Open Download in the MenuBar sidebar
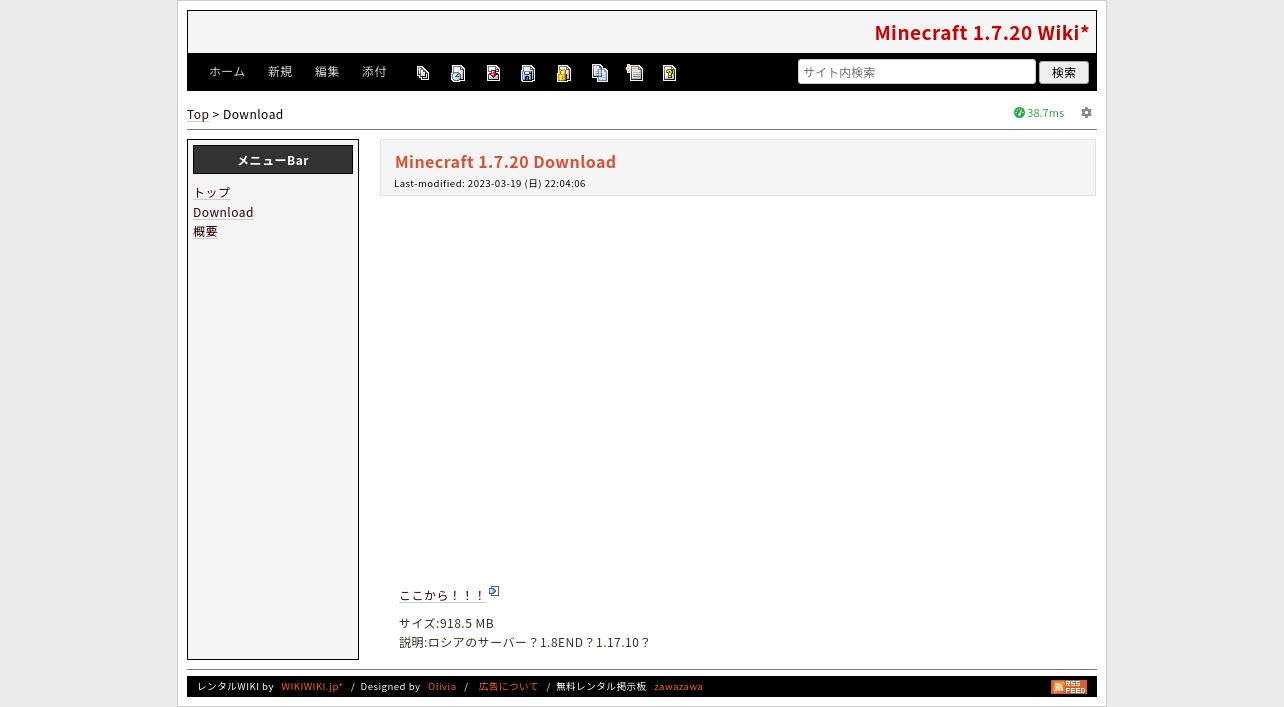The height and width of the screenshot is (707, 1284). (223, 212)
